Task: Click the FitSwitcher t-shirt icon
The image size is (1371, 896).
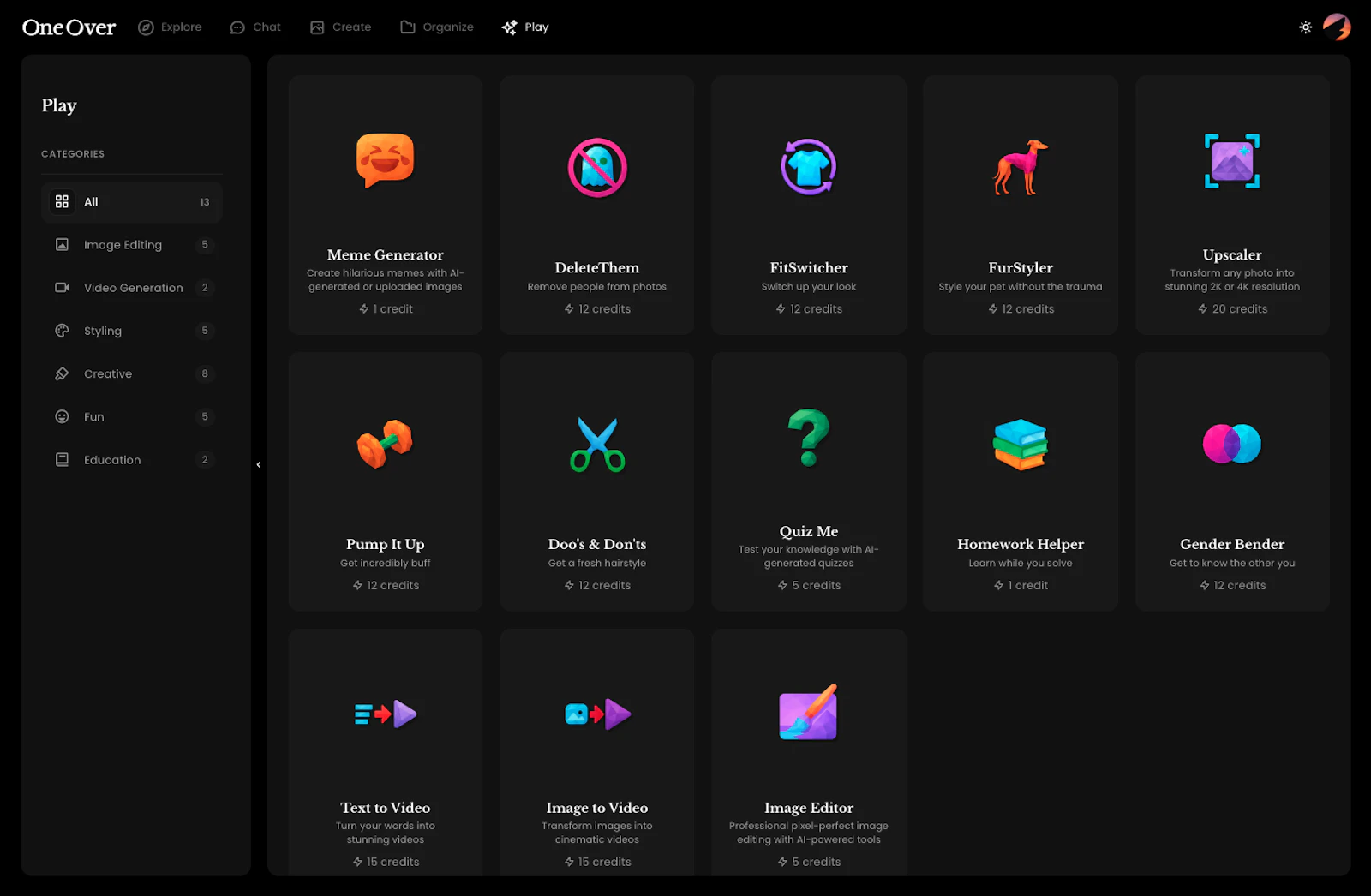Action: coord(808,167)
